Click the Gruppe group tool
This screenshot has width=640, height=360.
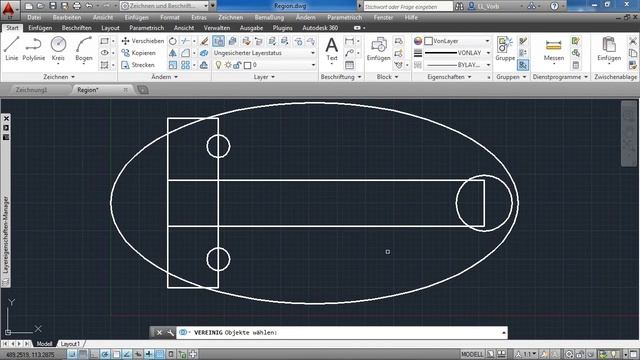(505, 49)
